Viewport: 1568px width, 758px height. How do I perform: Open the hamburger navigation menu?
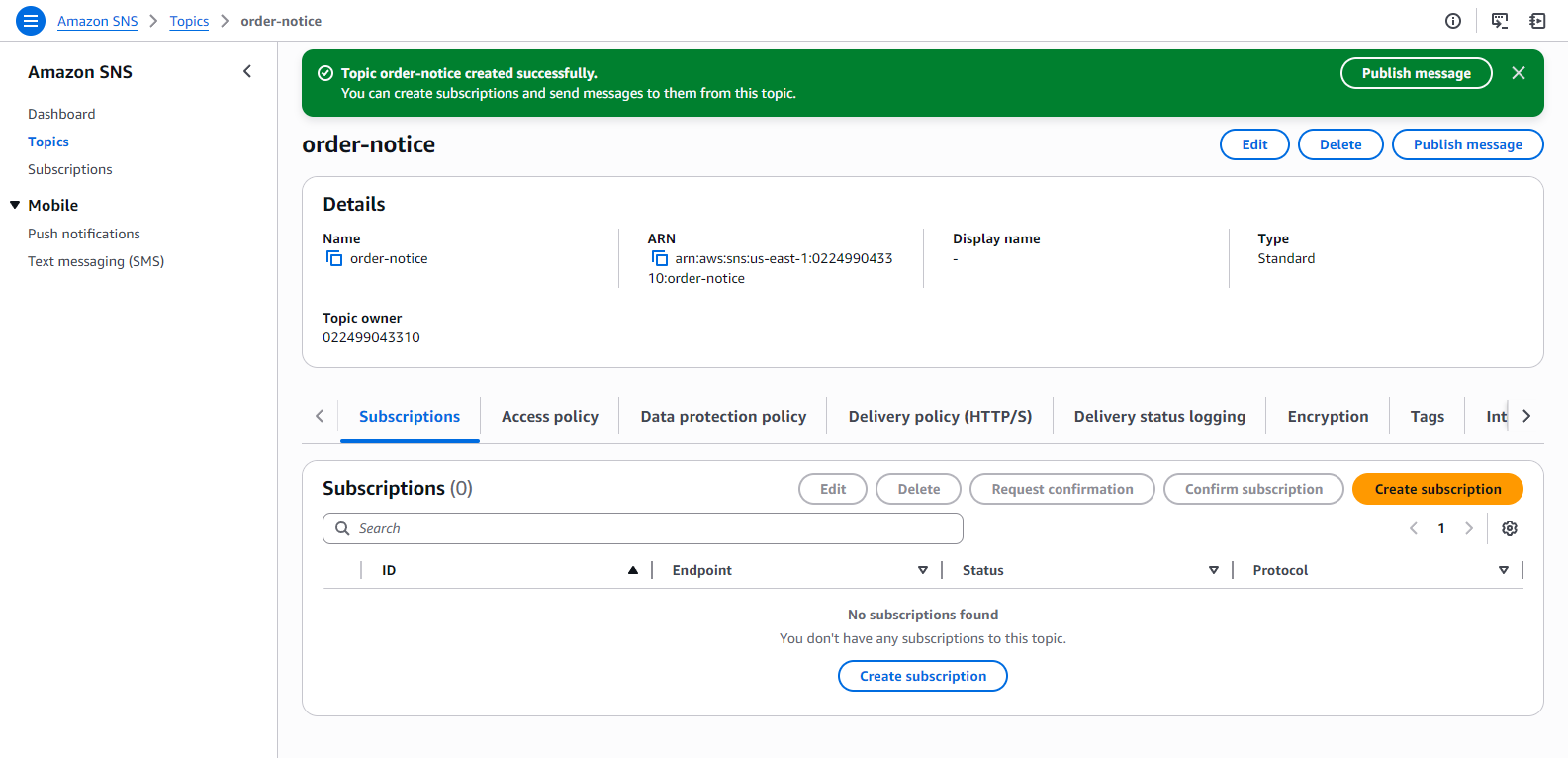pyautogui.click(x=31, y=21)
